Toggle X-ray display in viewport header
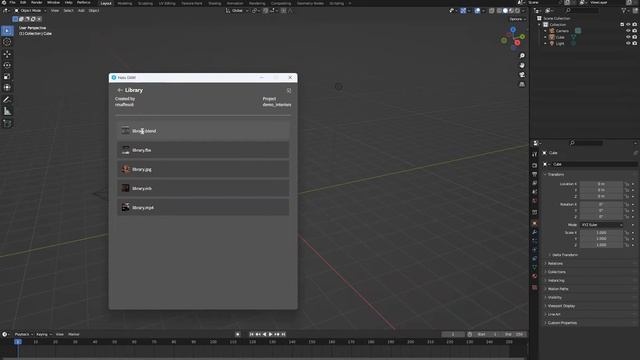 click(x=492, y=11)
